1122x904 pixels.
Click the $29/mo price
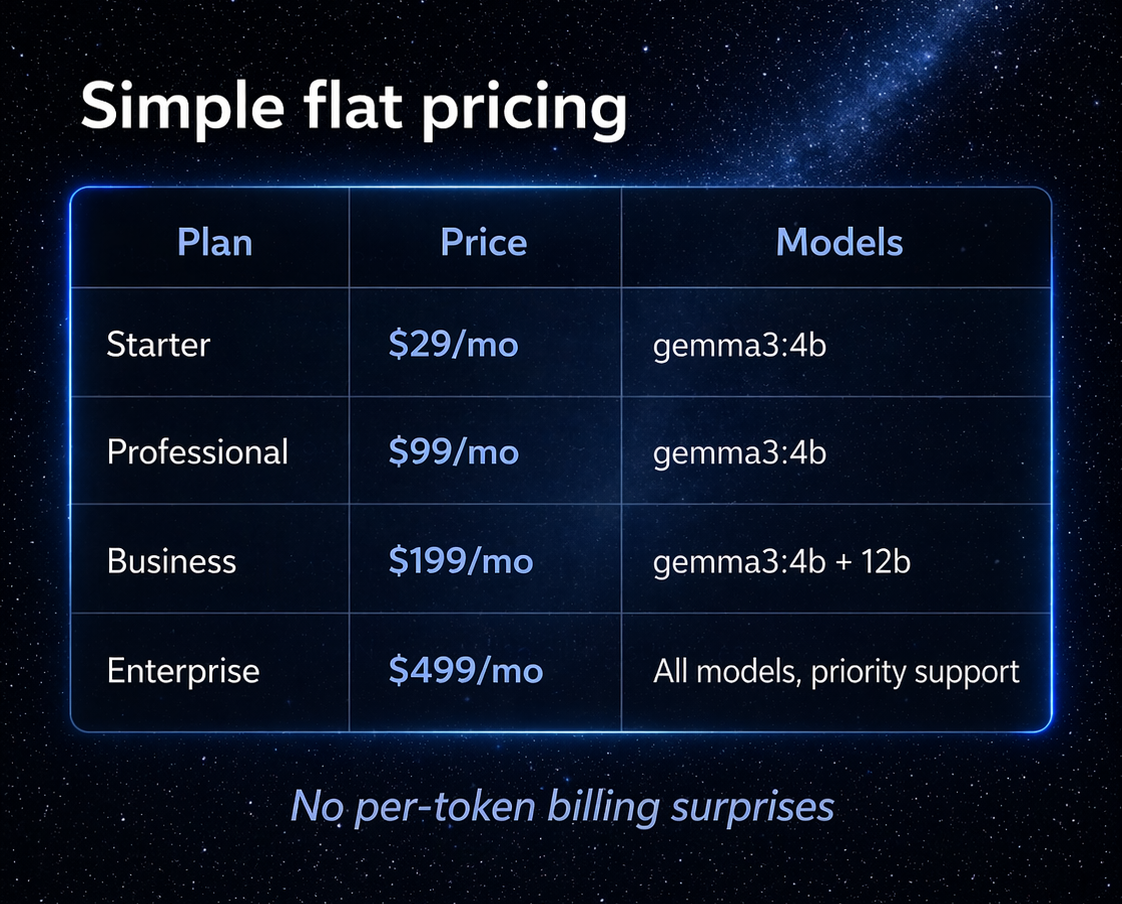454,344
